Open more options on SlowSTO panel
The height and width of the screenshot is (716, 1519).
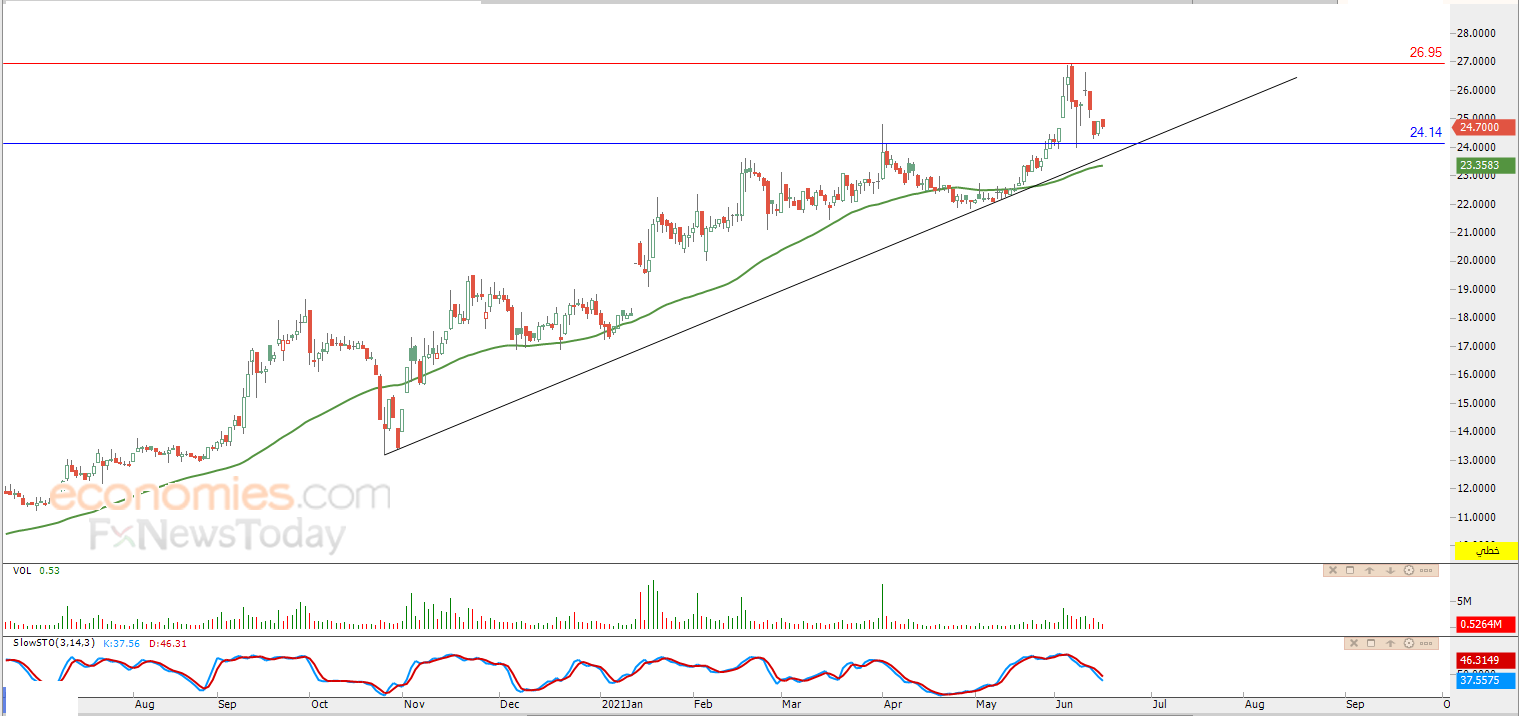point(1426,643)
